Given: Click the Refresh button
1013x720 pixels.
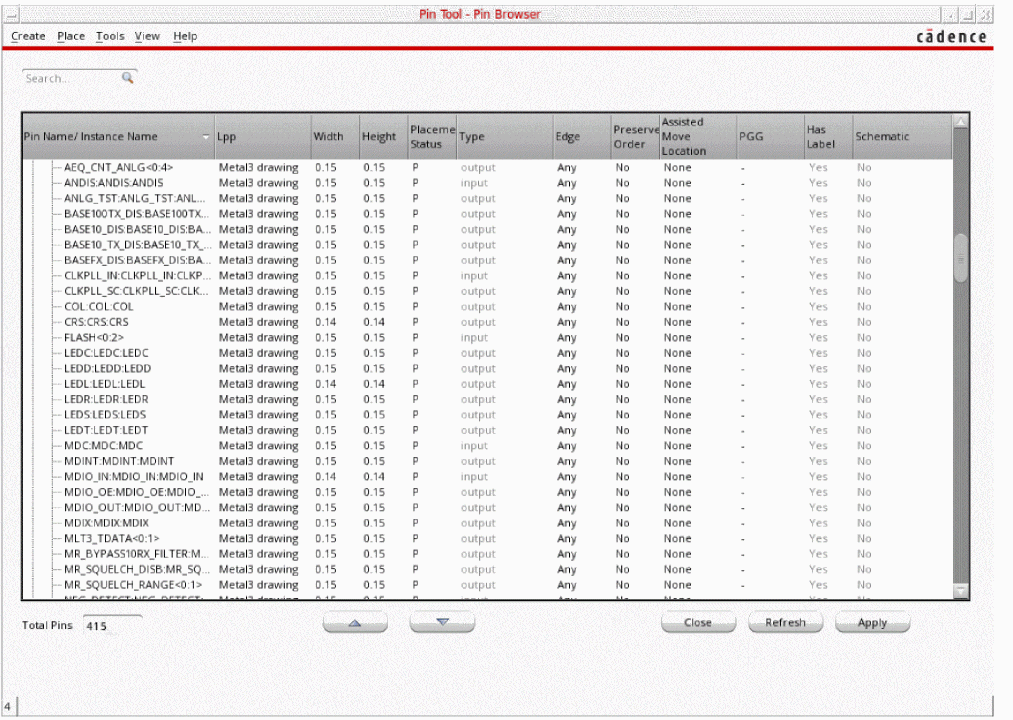Looking at the screenshot, I should [x=785, y=622].
